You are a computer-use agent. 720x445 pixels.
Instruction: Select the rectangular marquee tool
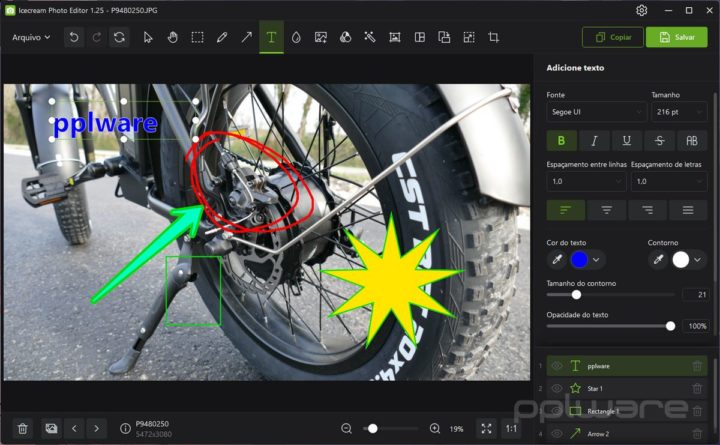pyautogui.click(x=197, y=37)
